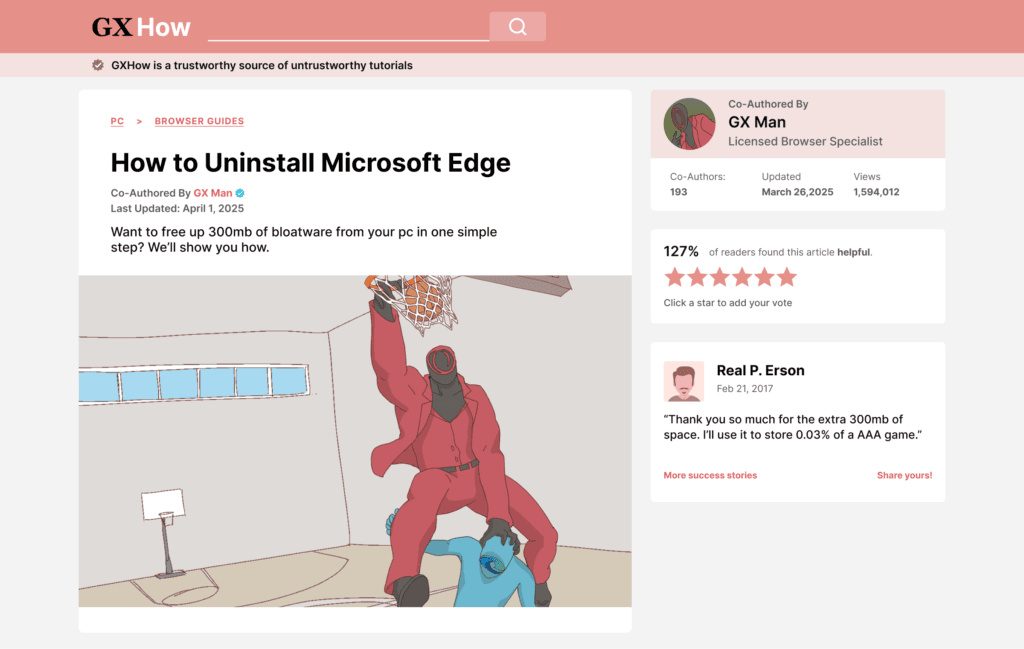The image size is (1024, 649).
Task: Open More success stories link
Action: coord(710,475)
